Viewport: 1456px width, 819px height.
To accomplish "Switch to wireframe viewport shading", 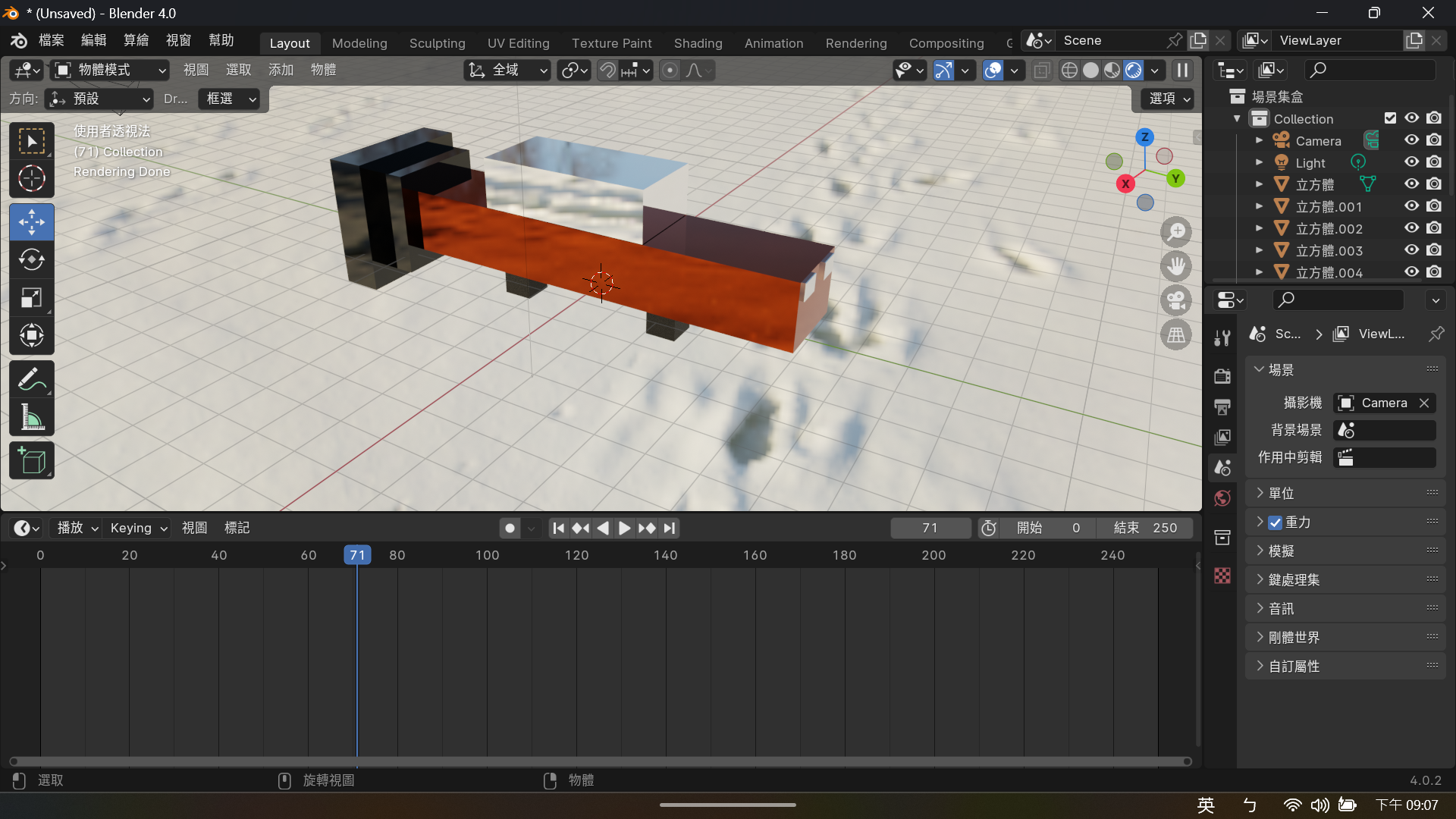I will click(x=1069, y=71).
